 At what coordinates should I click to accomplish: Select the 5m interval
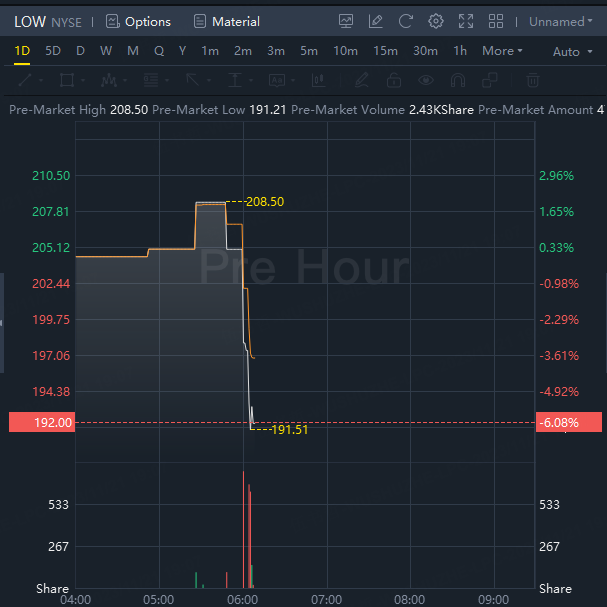pyautogui.click(x=309, y=51)
